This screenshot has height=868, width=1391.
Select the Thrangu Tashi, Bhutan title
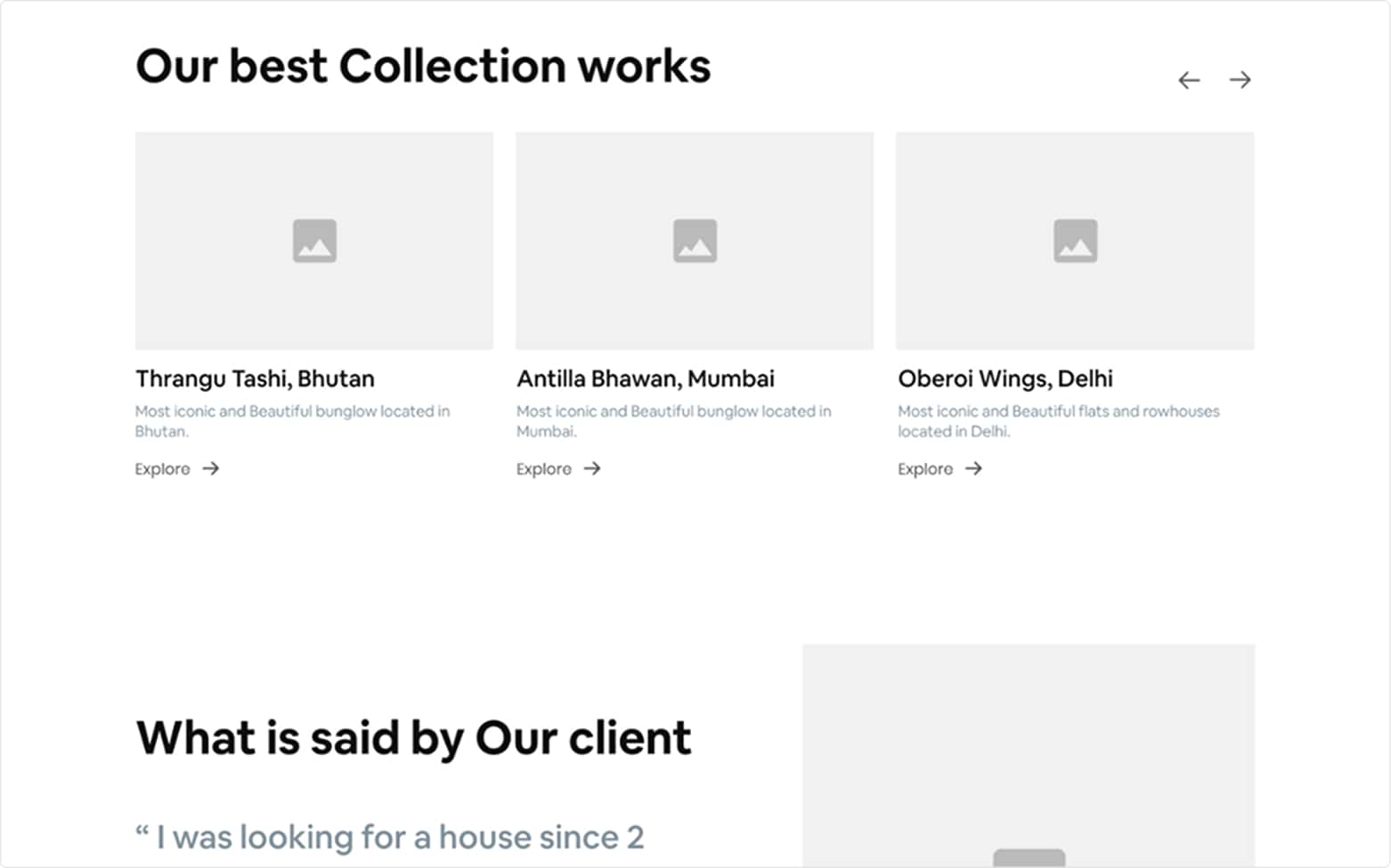coord(255,378)
